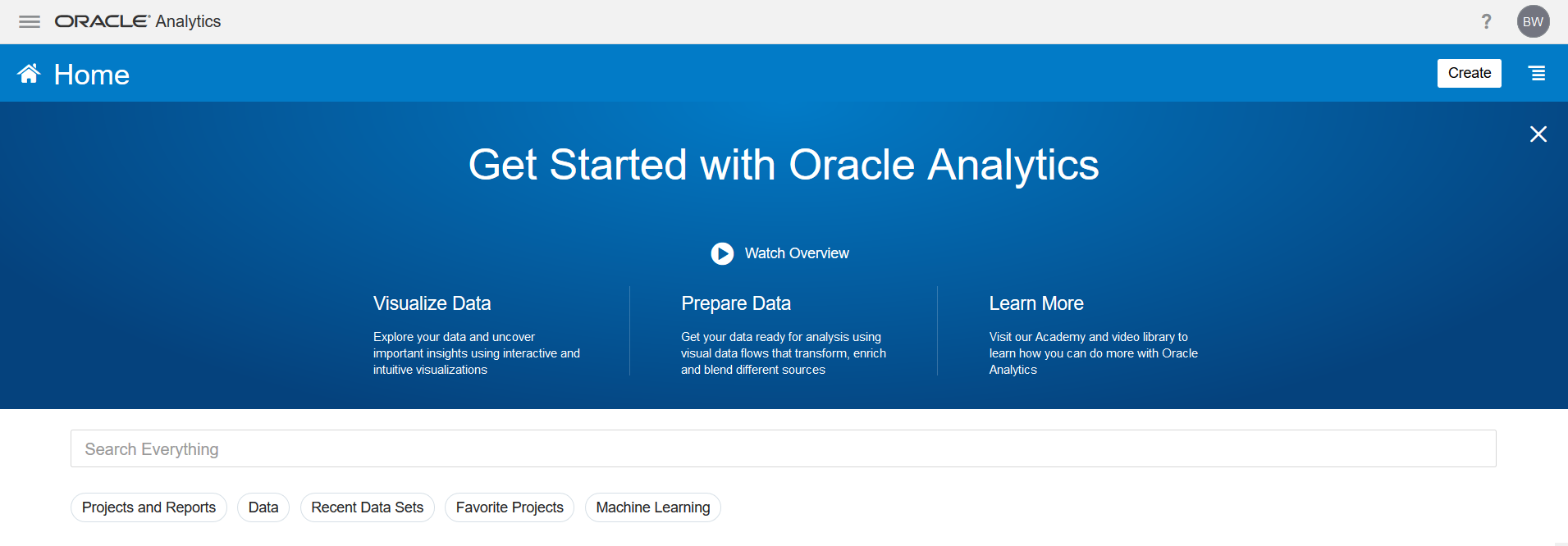The width and height of the screenshot is (1568, 546).
Task: Click the Watch Overview text link
Action: pyautogui.click(x=797, y=253)
